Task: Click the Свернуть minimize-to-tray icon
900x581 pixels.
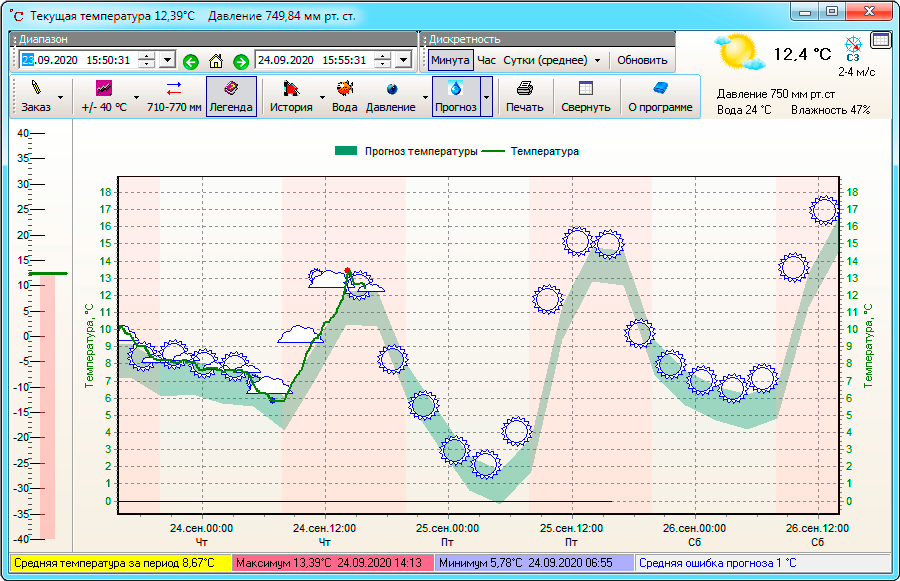Action: pos(585,88)
